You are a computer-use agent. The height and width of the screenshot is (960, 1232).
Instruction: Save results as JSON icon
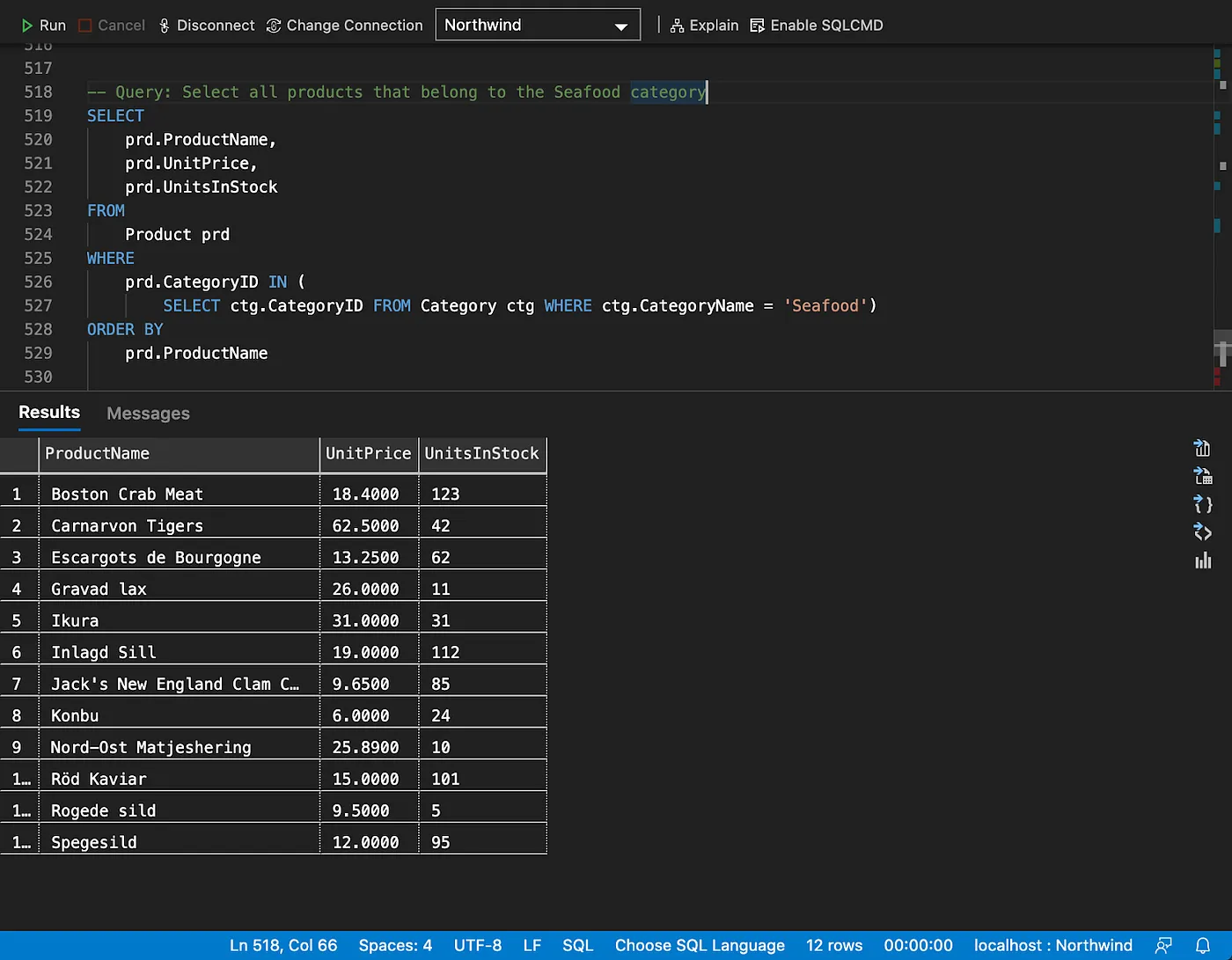1202,504
